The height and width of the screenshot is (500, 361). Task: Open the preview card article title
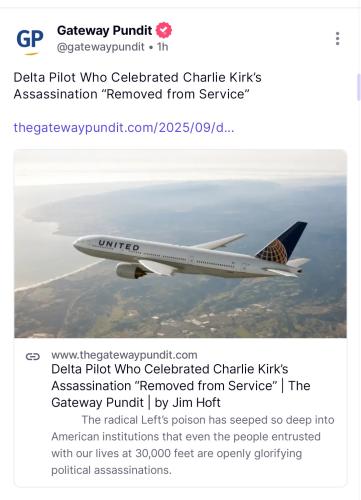click(x=181, y=386)
